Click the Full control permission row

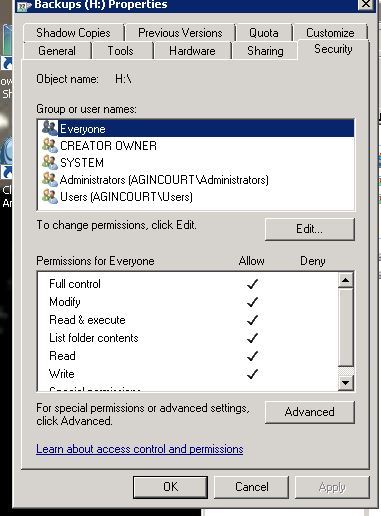coord(187,284)
